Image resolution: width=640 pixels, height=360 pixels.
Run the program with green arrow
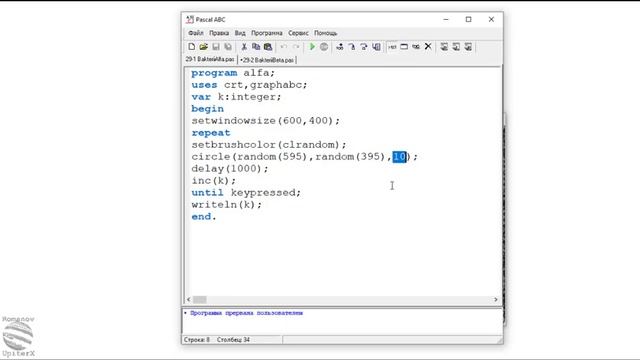point(312,47)
